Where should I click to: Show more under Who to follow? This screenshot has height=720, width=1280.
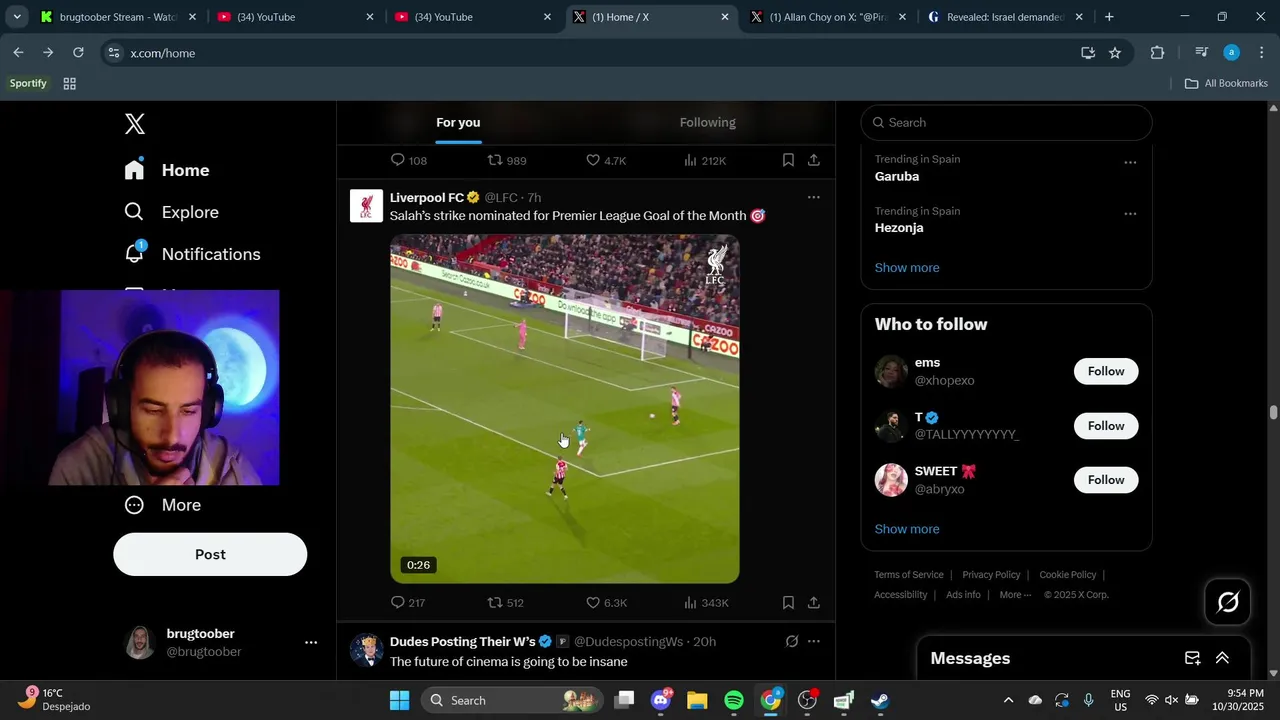point(907,529)
